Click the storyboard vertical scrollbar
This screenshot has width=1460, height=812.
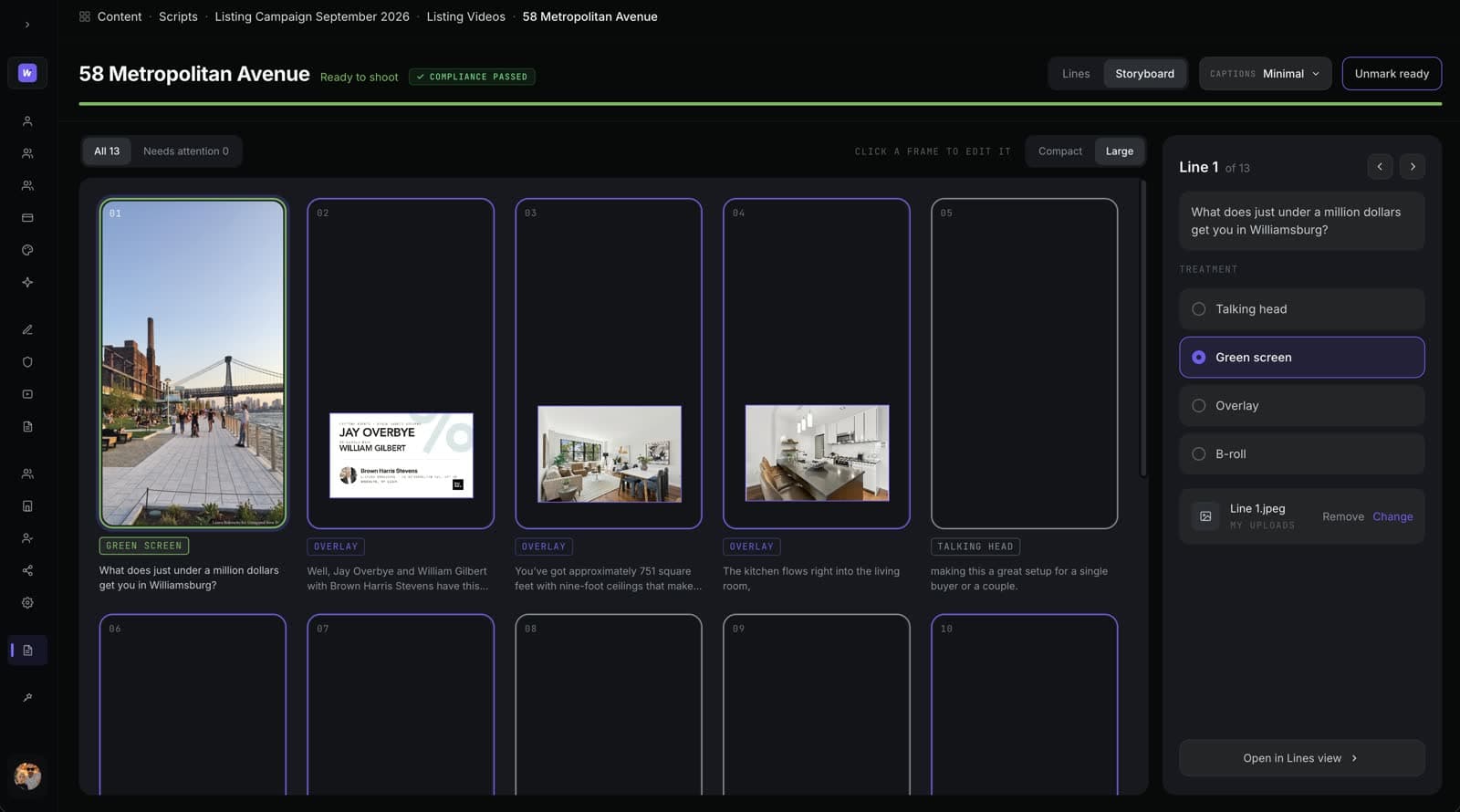pos(1143,328)
